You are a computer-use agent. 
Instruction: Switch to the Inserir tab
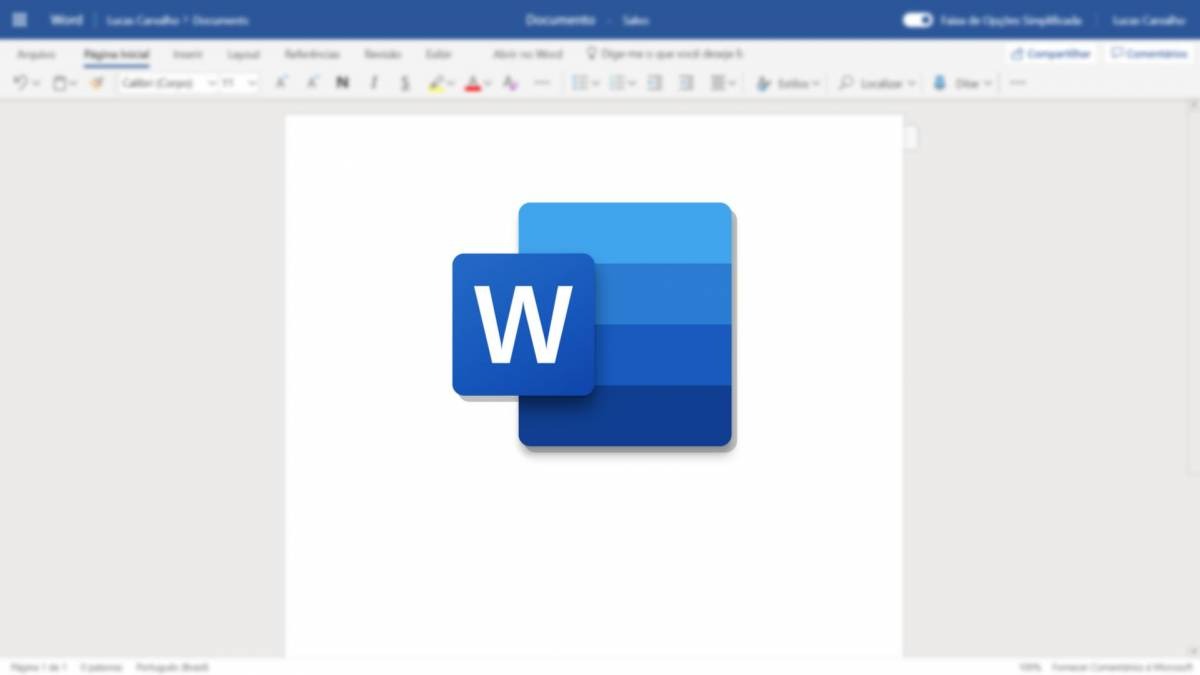(x=187, y=54)
